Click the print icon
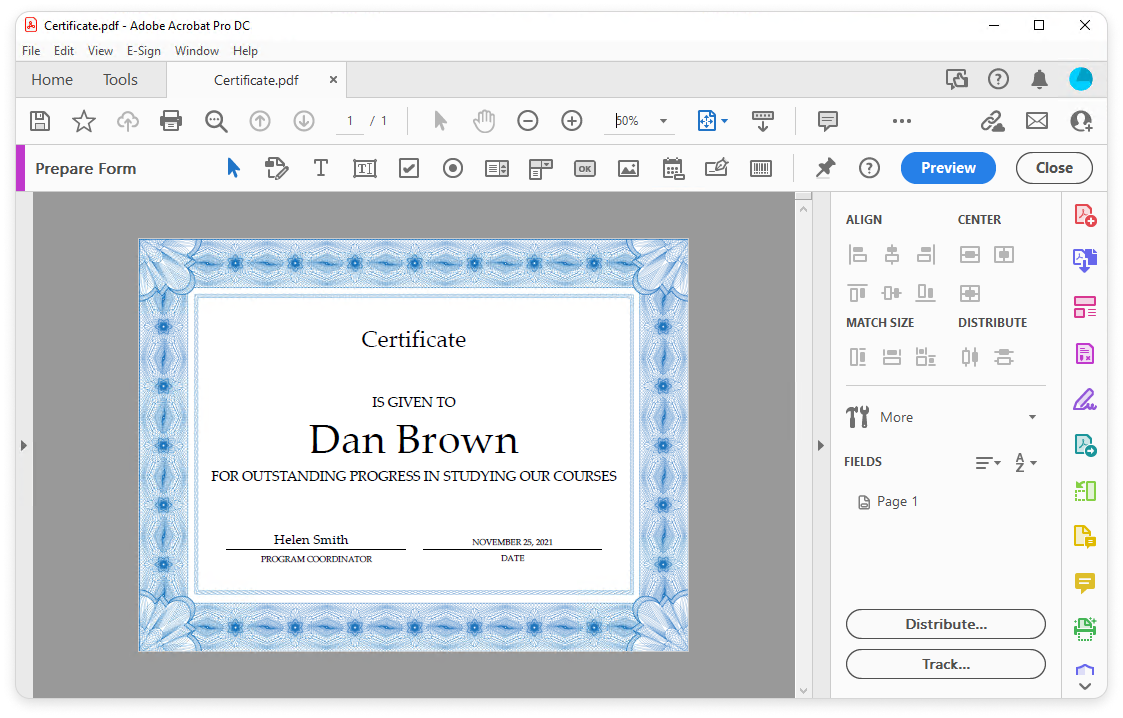1123x718 pixels. (x=171, y=121)
